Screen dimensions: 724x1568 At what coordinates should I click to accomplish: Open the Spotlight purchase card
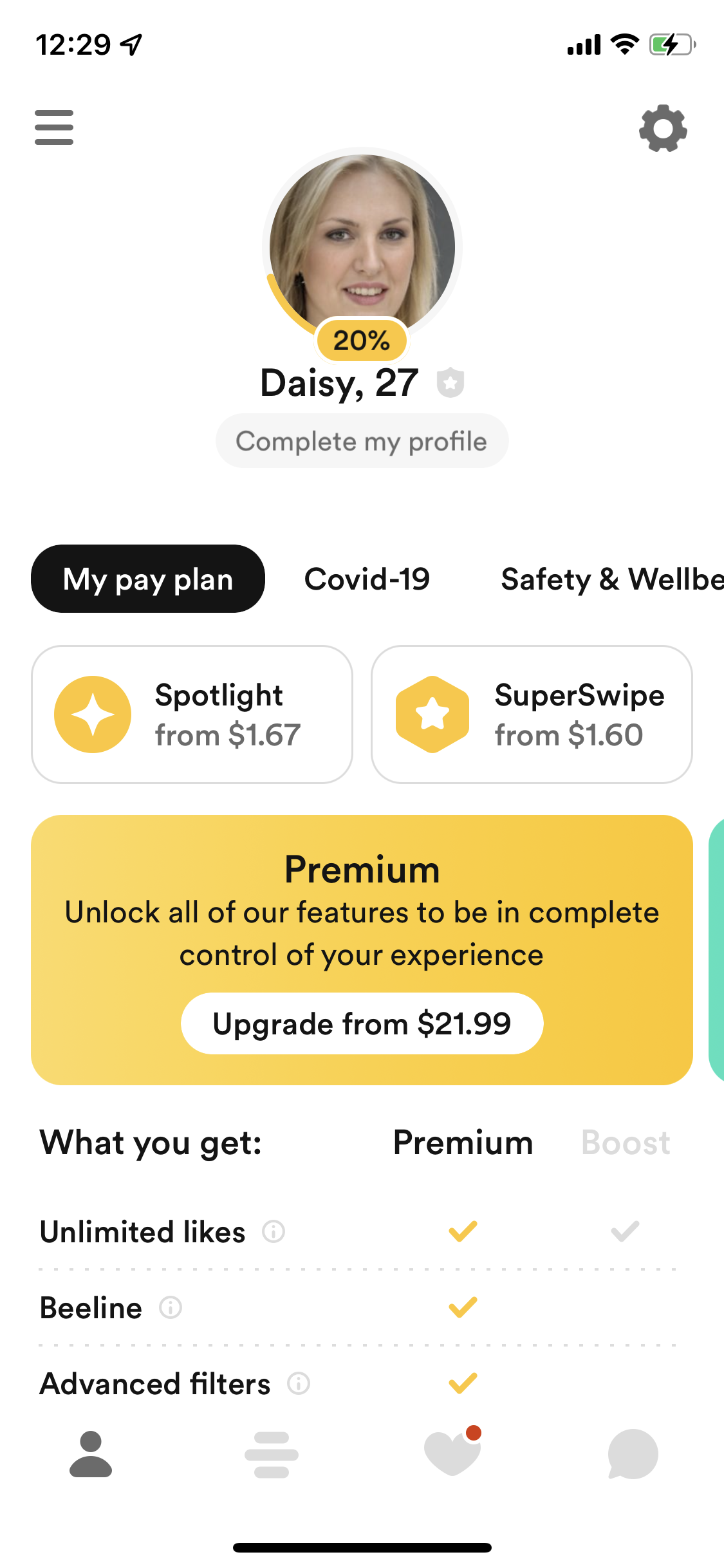pyautogui.click(x=192, y=714)
